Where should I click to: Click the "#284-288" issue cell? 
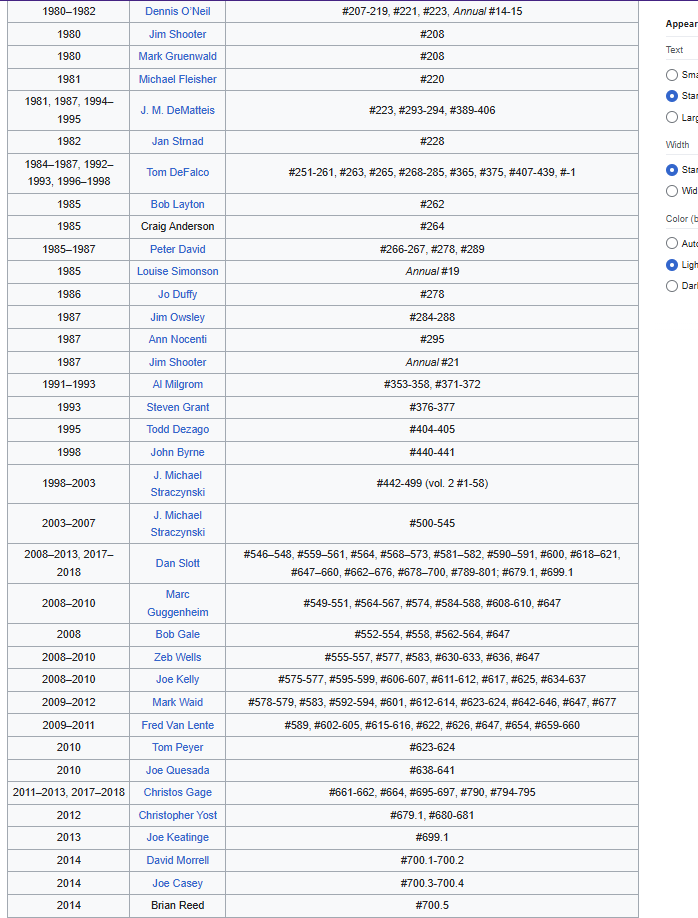tap(432, 317)
